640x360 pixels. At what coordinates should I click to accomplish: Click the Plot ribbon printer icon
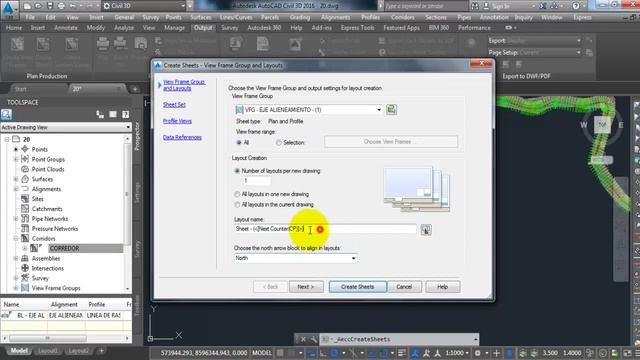(103, 43)
